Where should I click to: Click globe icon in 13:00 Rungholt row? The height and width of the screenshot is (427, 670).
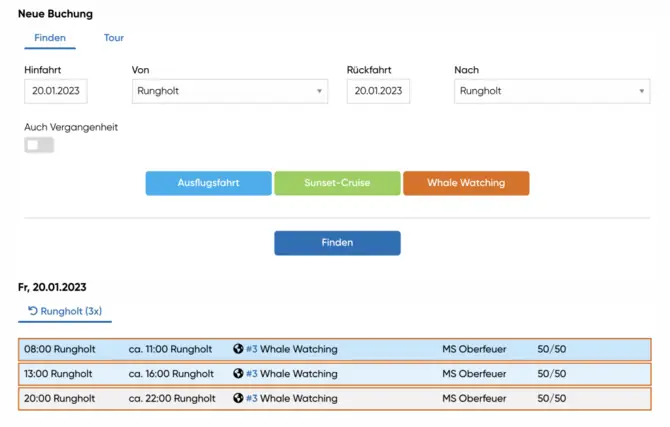click(x=238, y=373)
